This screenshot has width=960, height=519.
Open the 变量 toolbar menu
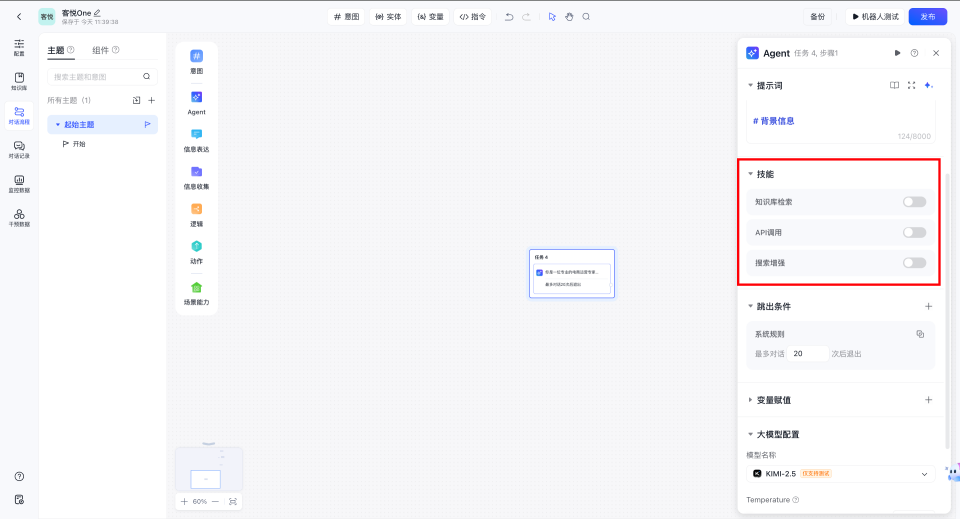pyautogui.click(x=430, y=17)
